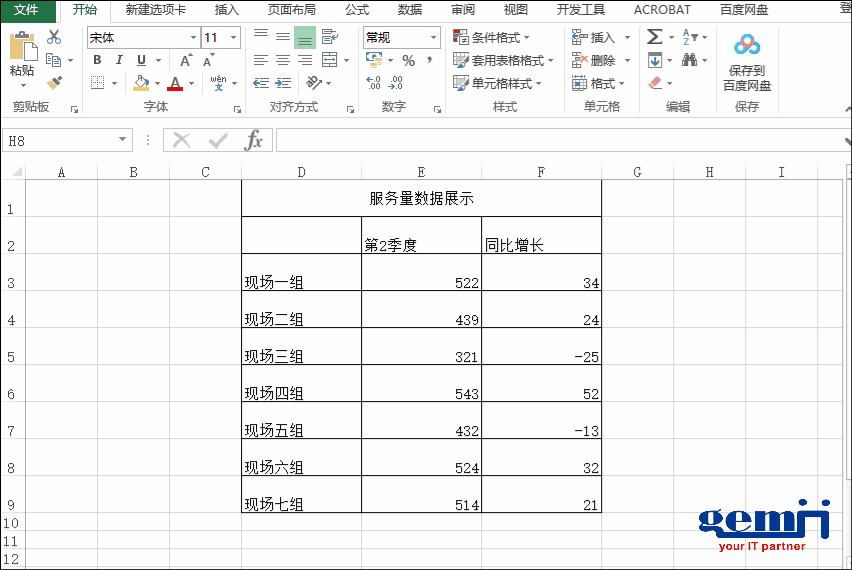
Task: Toggle Underline formatting
Action: click(141, 60)
